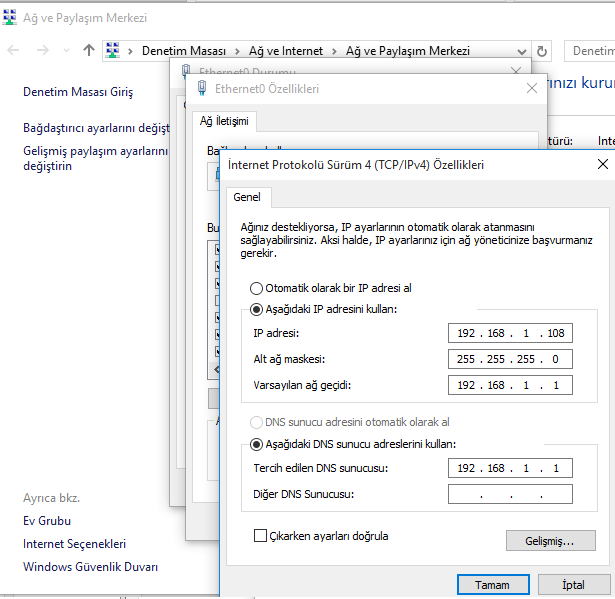The image size is (615, 599).
Task: Close the Ethernet0 Özellikleri window with X
Action: point(530,88)
